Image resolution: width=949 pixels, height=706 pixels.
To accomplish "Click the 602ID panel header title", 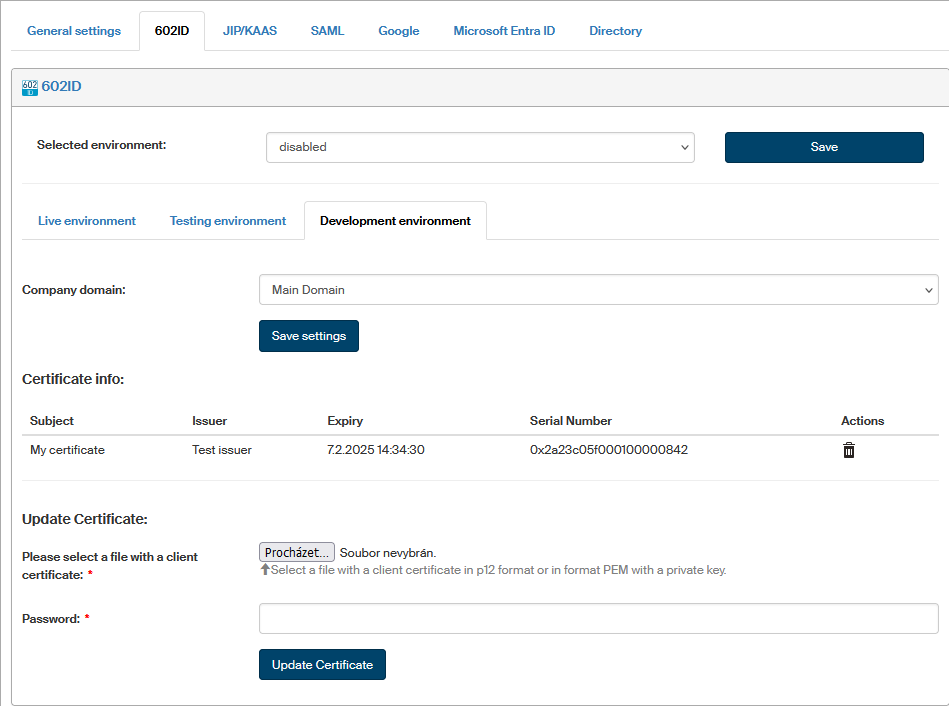I will (x=61, y=87).
